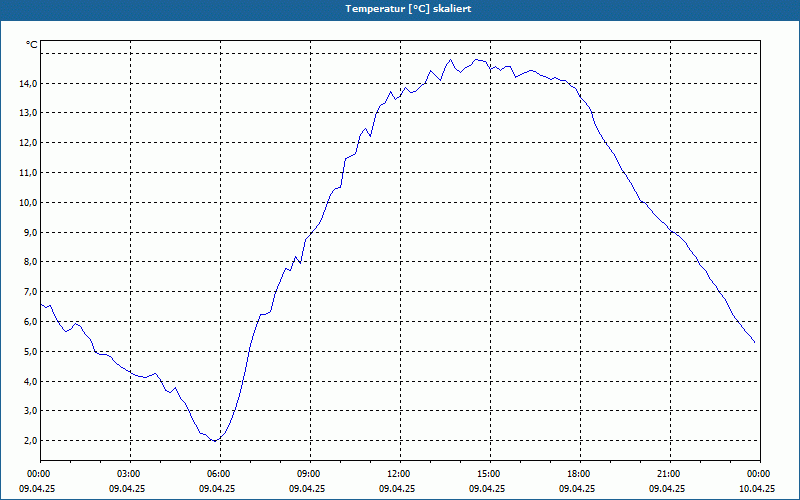The image size is (800, 500).
Task: Select the '09.04.25' date under 06:00
Action: (217, 488)
